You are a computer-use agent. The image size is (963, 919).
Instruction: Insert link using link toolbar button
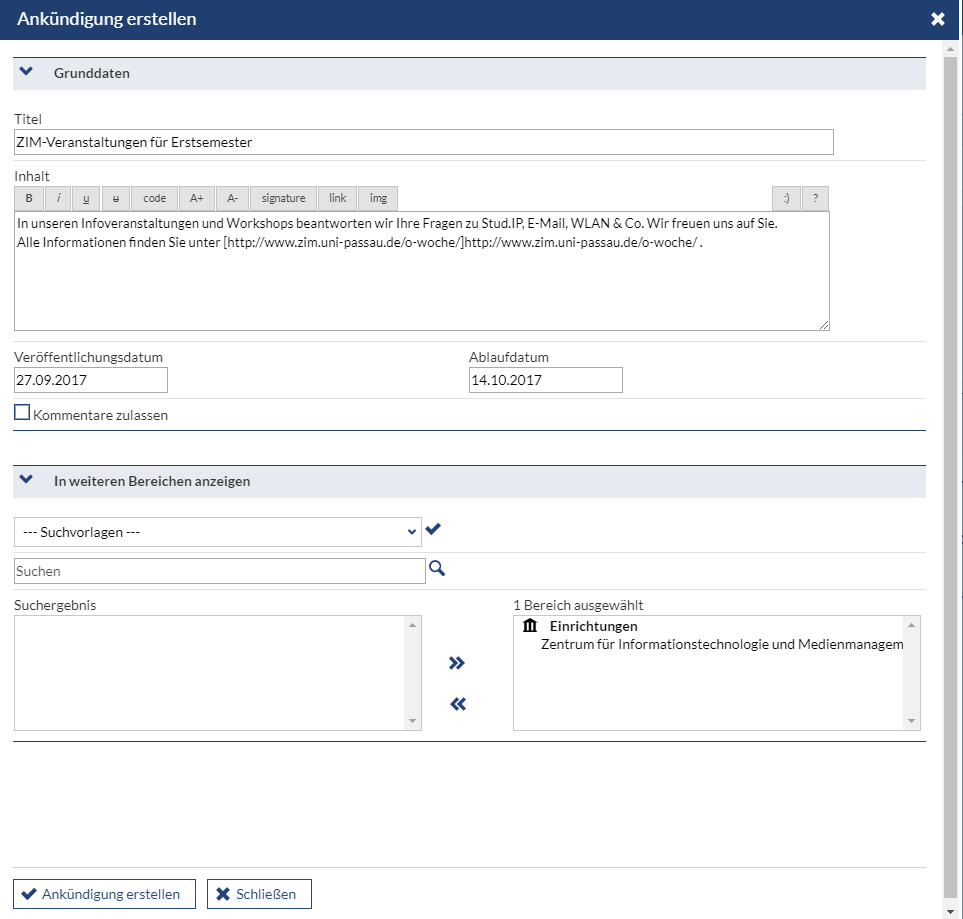pos(337,198)
